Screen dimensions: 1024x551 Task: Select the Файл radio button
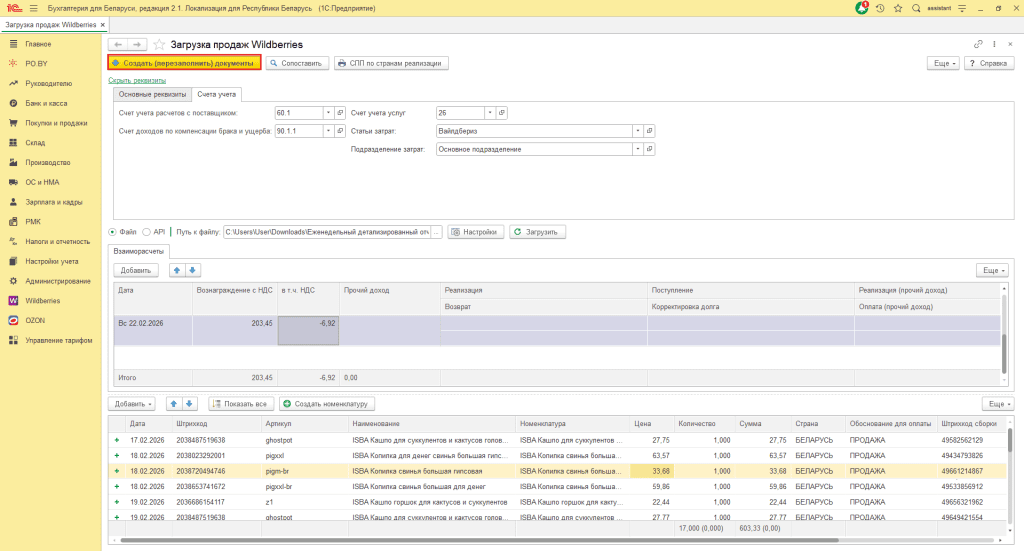pyautogui.click(x=112, y=232)
